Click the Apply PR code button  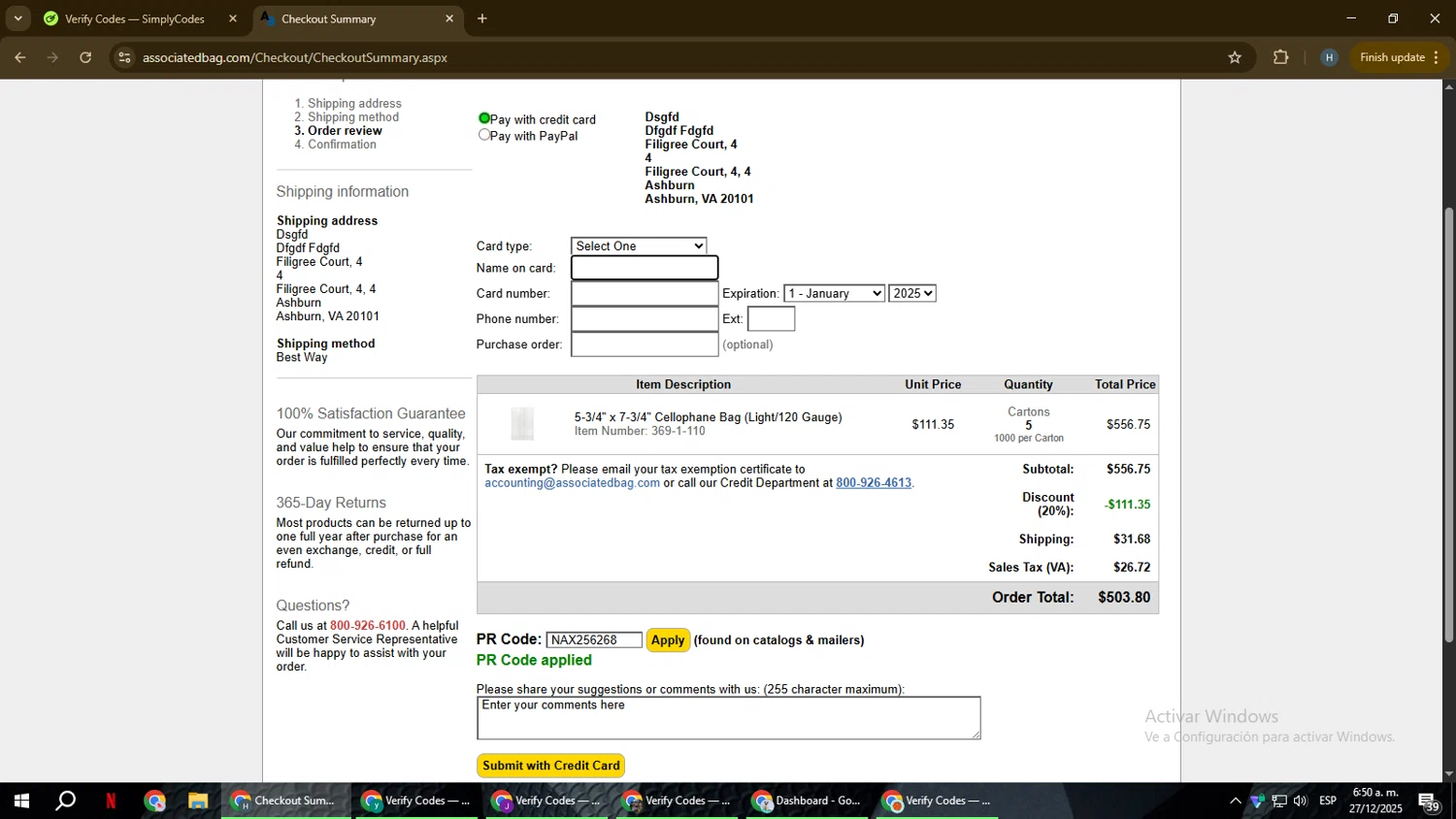[x=668, y=640]
